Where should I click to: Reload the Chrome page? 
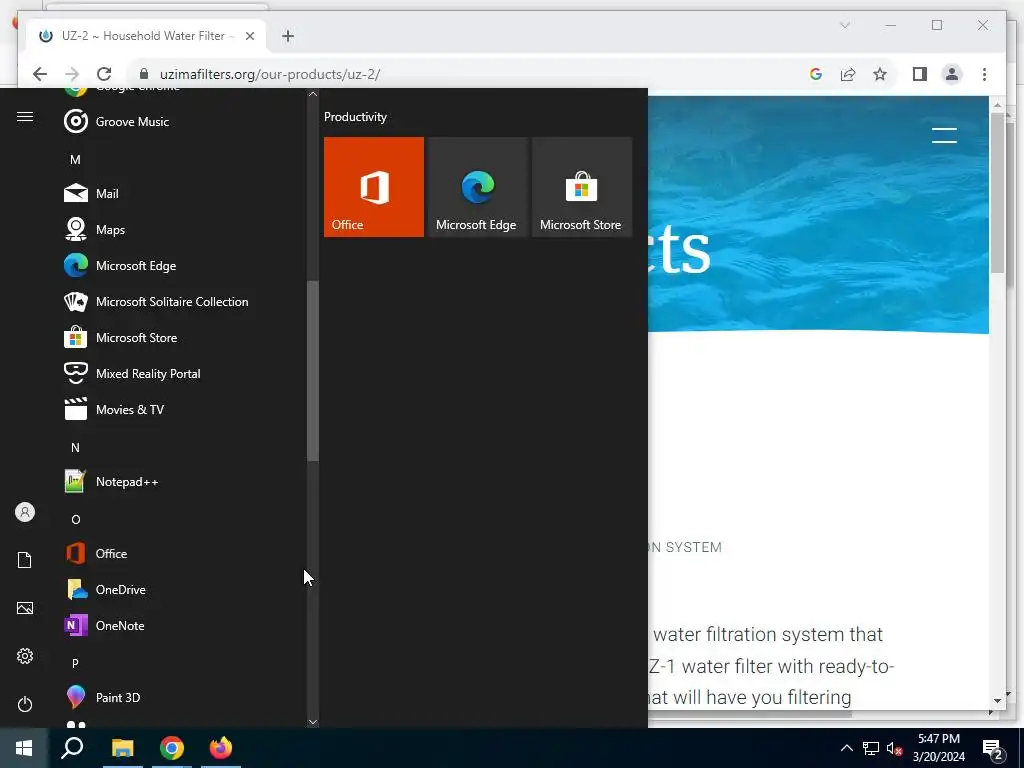104,74
